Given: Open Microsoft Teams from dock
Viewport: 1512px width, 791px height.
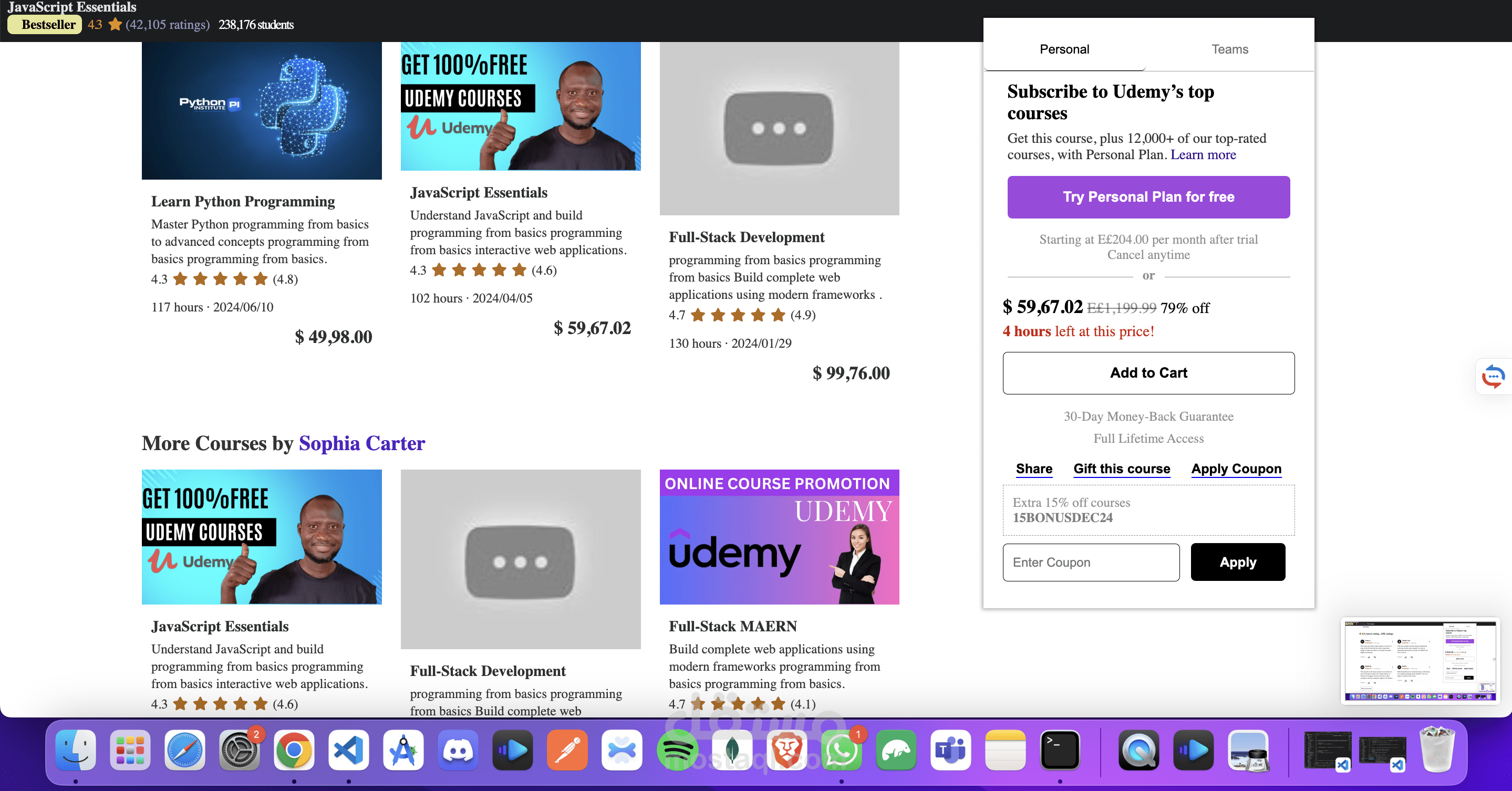Looking at the screenshot, I should (950, 750).
